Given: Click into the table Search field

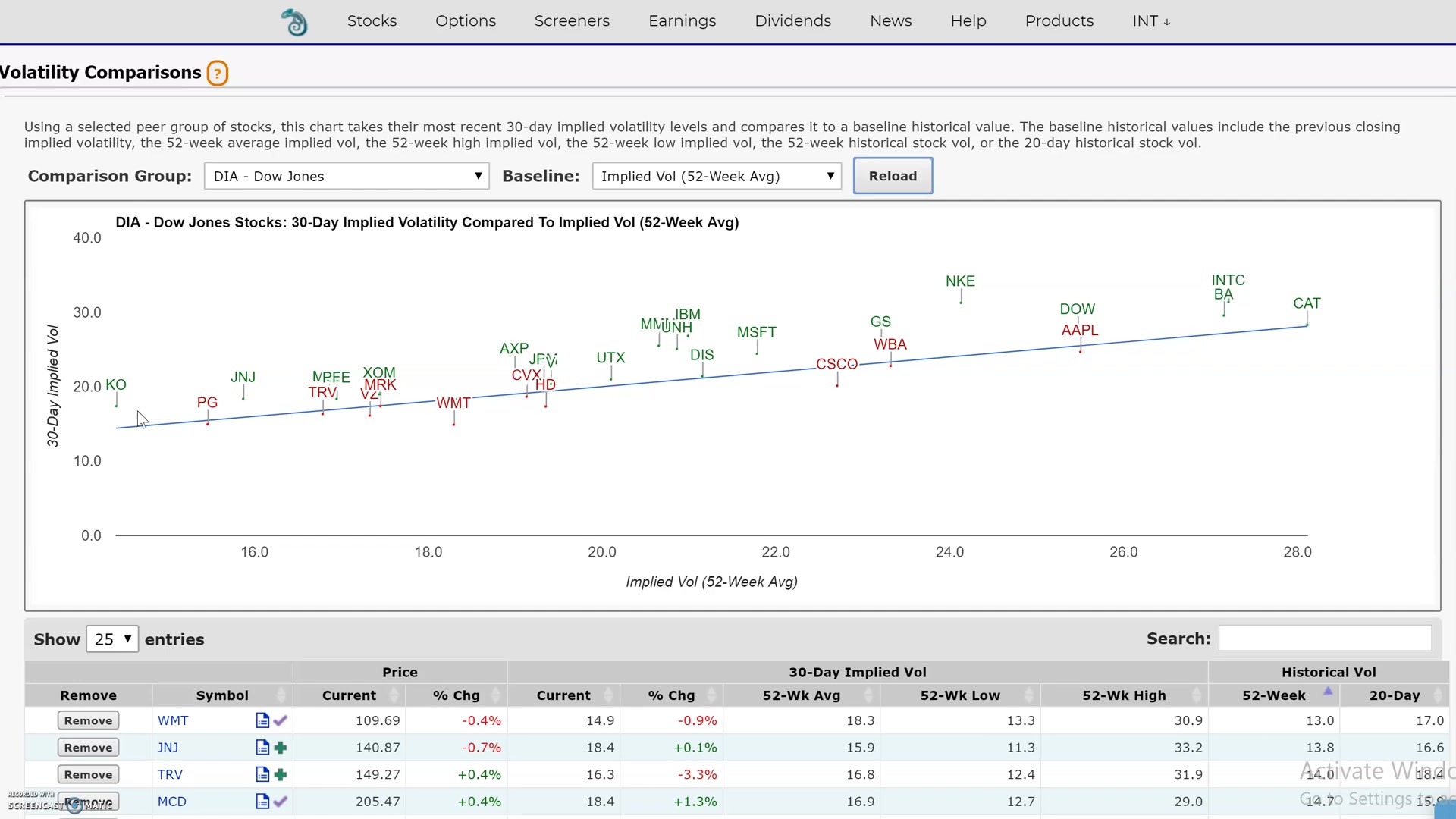Looking at the screenshot, I should 1325,639.
